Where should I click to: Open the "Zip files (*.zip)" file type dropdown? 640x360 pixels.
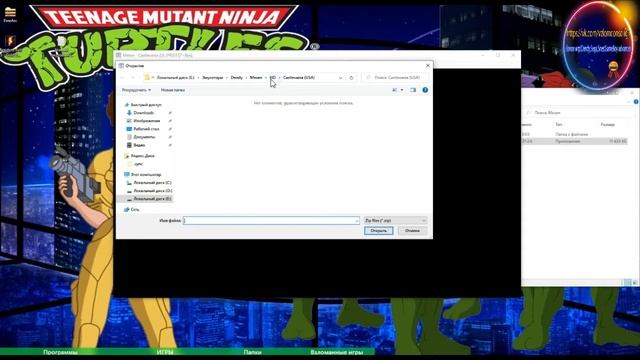coord(396,220)
